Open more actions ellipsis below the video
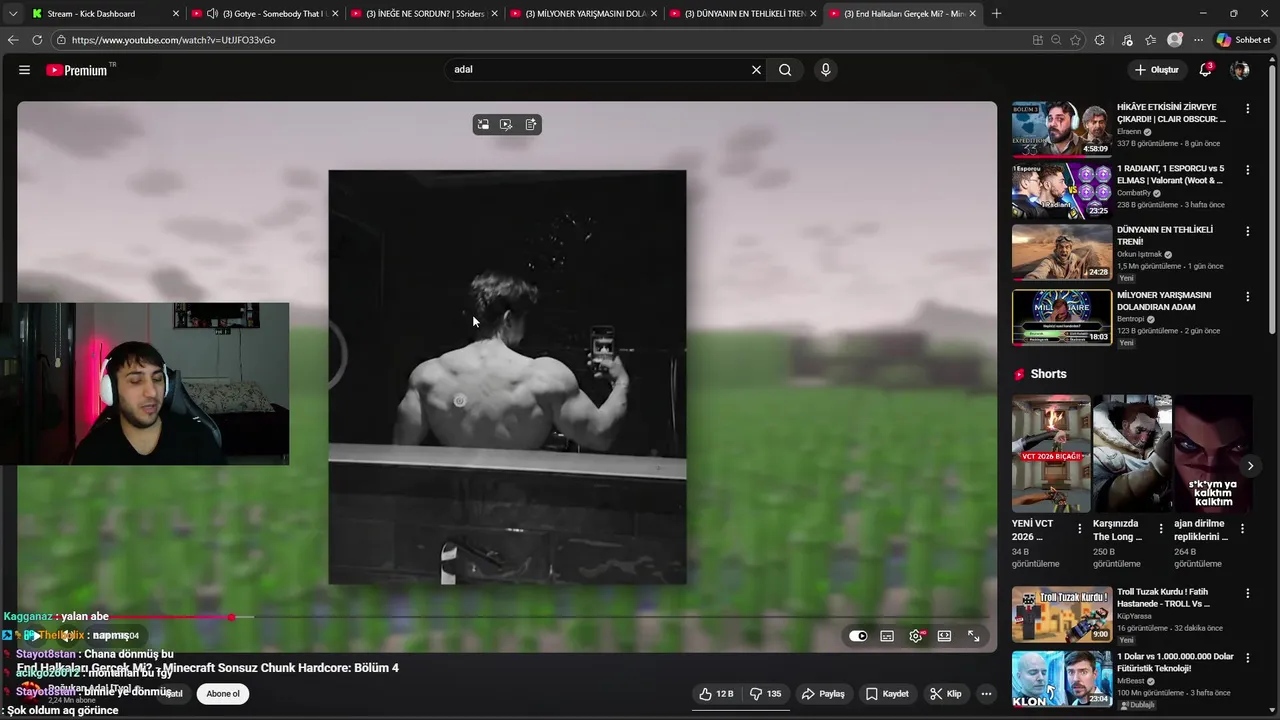This screenshot has width=1280, height=720. tap(986, 694)
